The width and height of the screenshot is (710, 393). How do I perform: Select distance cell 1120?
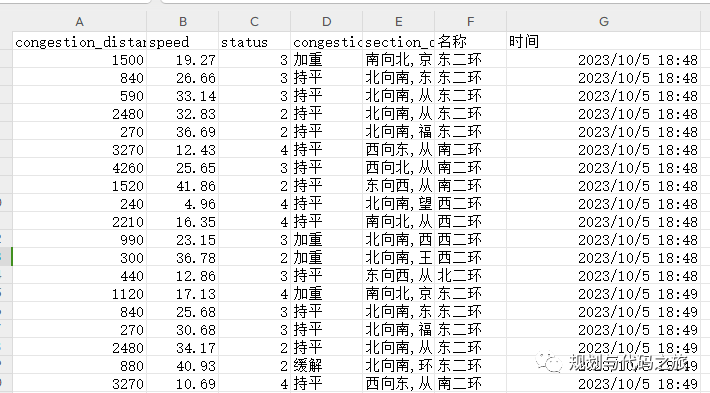(79, 294)
